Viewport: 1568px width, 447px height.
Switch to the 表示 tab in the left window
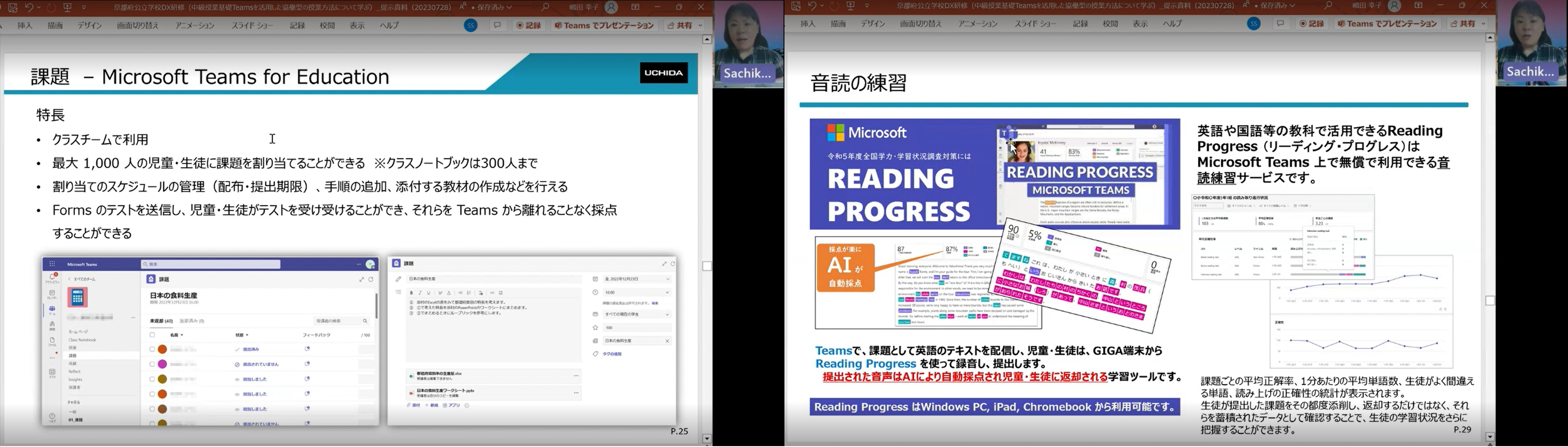pyautogui.click(x=357, y=25)
